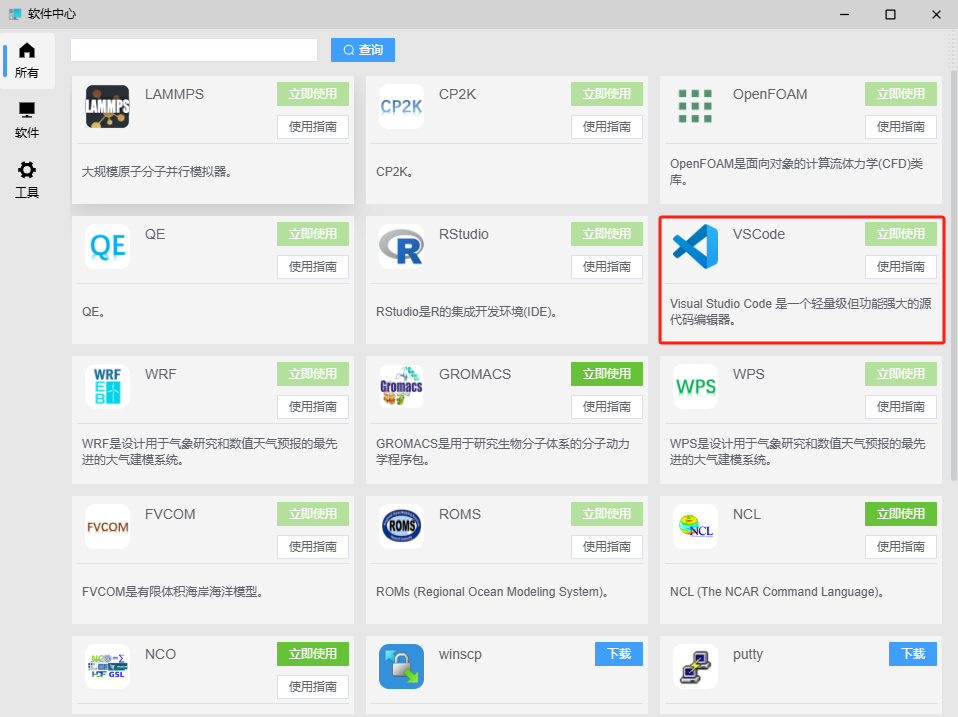Download winscp with 下载 button
The width and height of the screenshot is (958, 717).
pyautogui.click(x=619, y=654)
